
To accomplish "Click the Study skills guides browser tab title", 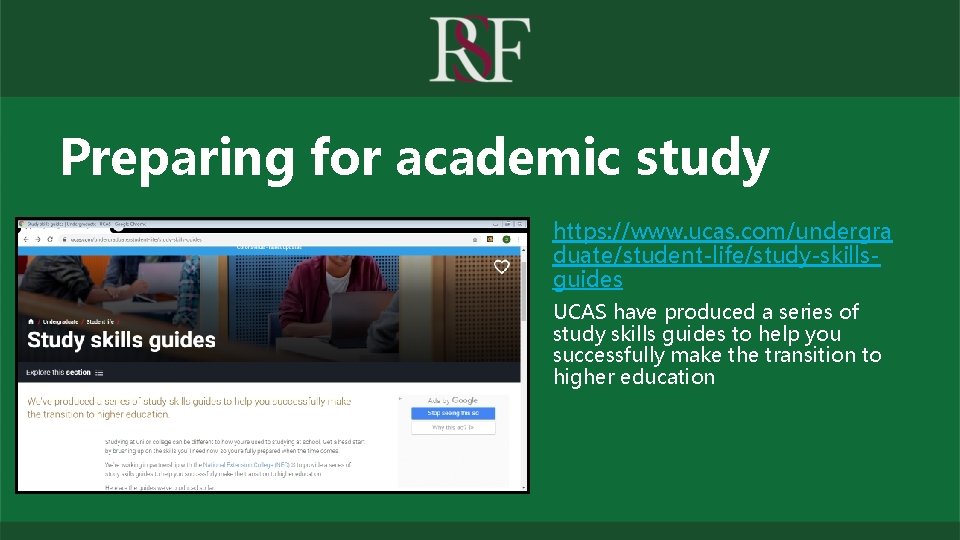I will pos(86,224).
